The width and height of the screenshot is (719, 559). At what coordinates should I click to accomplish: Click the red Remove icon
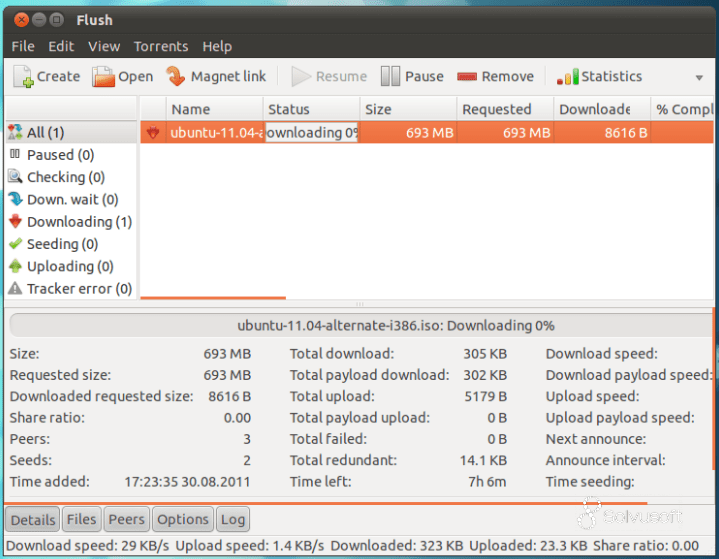tap(467, 77)
